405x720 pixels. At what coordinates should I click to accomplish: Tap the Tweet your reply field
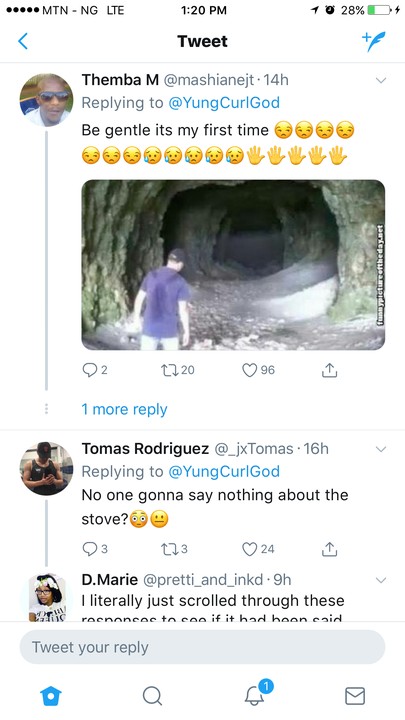click(202, 647)
